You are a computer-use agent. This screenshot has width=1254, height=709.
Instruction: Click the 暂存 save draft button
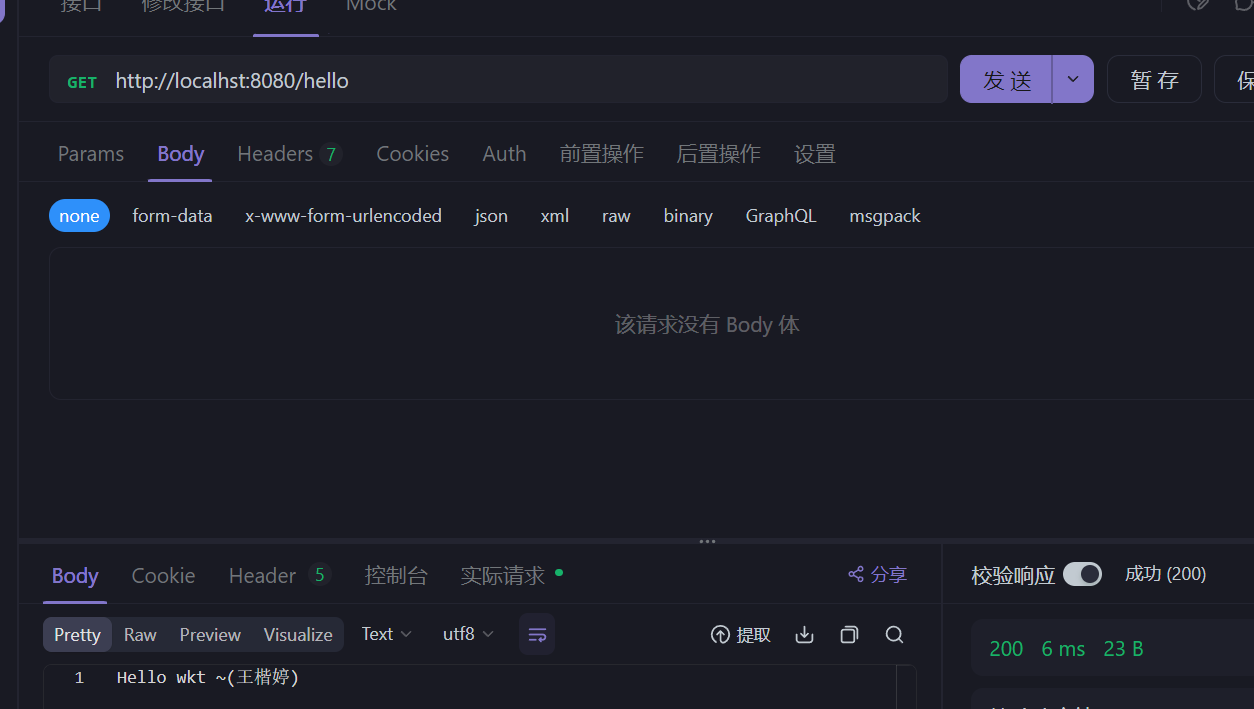(x=1154, y=80)
